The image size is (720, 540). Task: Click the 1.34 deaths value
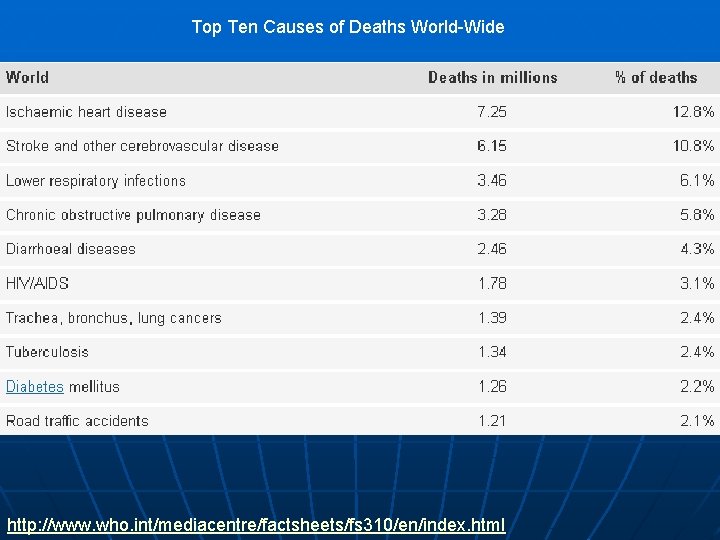pos(493,352)
